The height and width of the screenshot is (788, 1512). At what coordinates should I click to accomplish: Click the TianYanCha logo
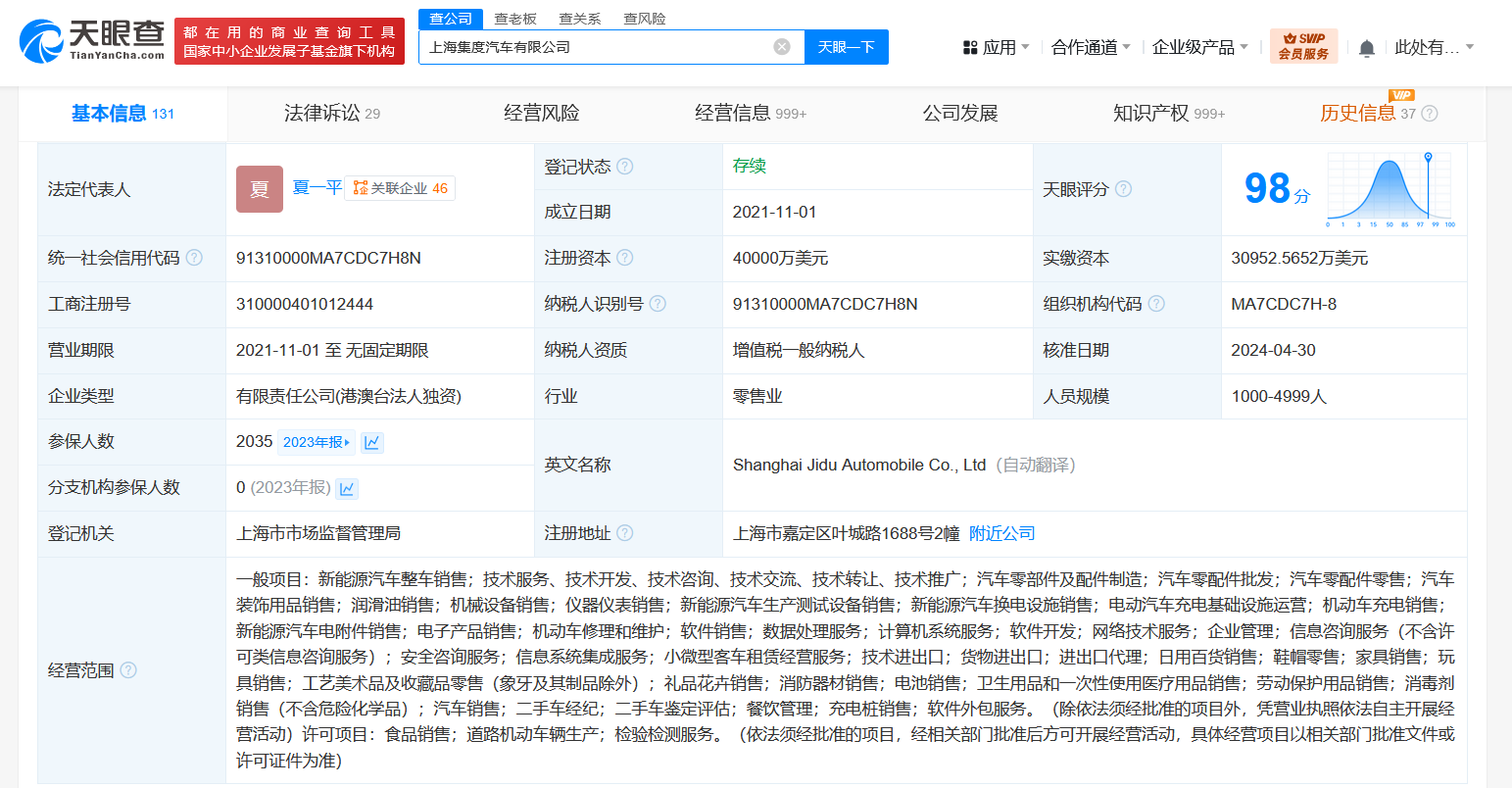[x=93, y=40]
